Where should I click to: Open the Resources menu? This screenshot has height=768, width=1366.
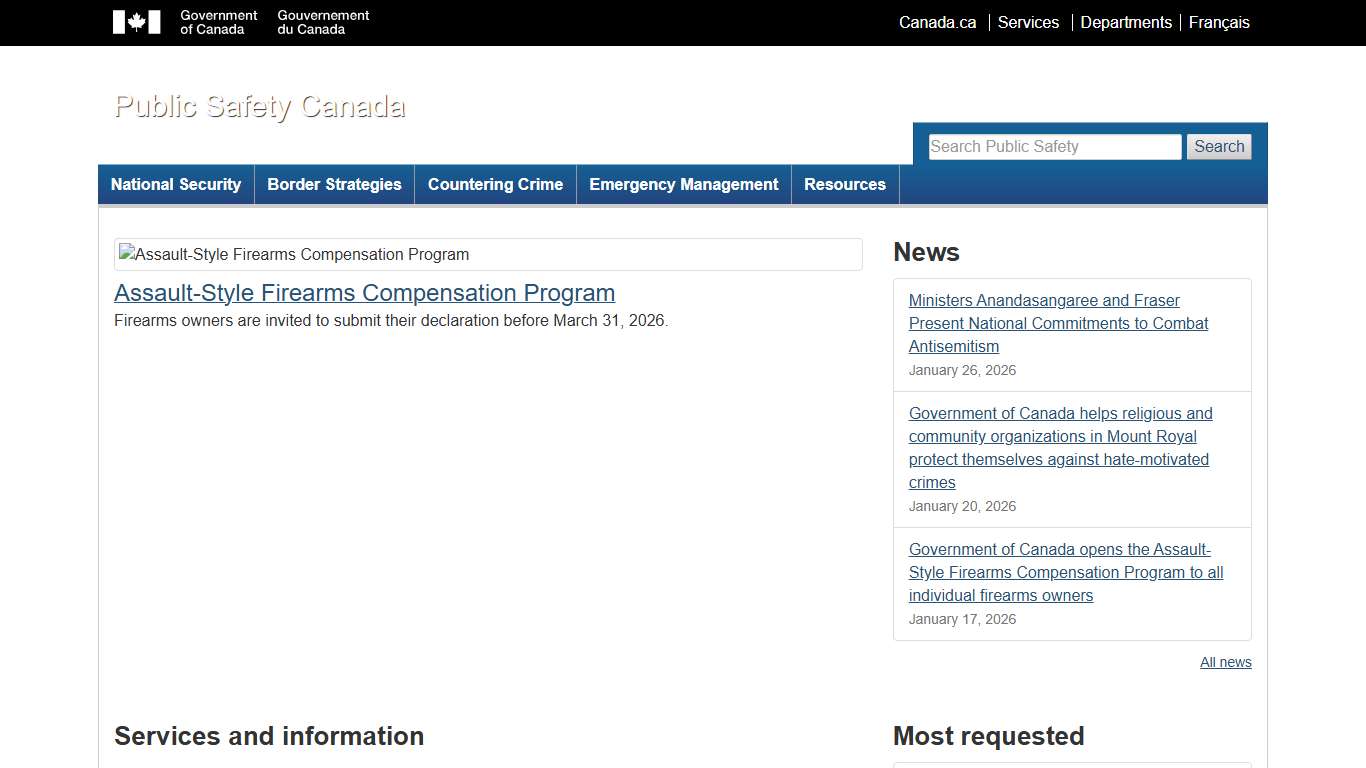(845, 185)
